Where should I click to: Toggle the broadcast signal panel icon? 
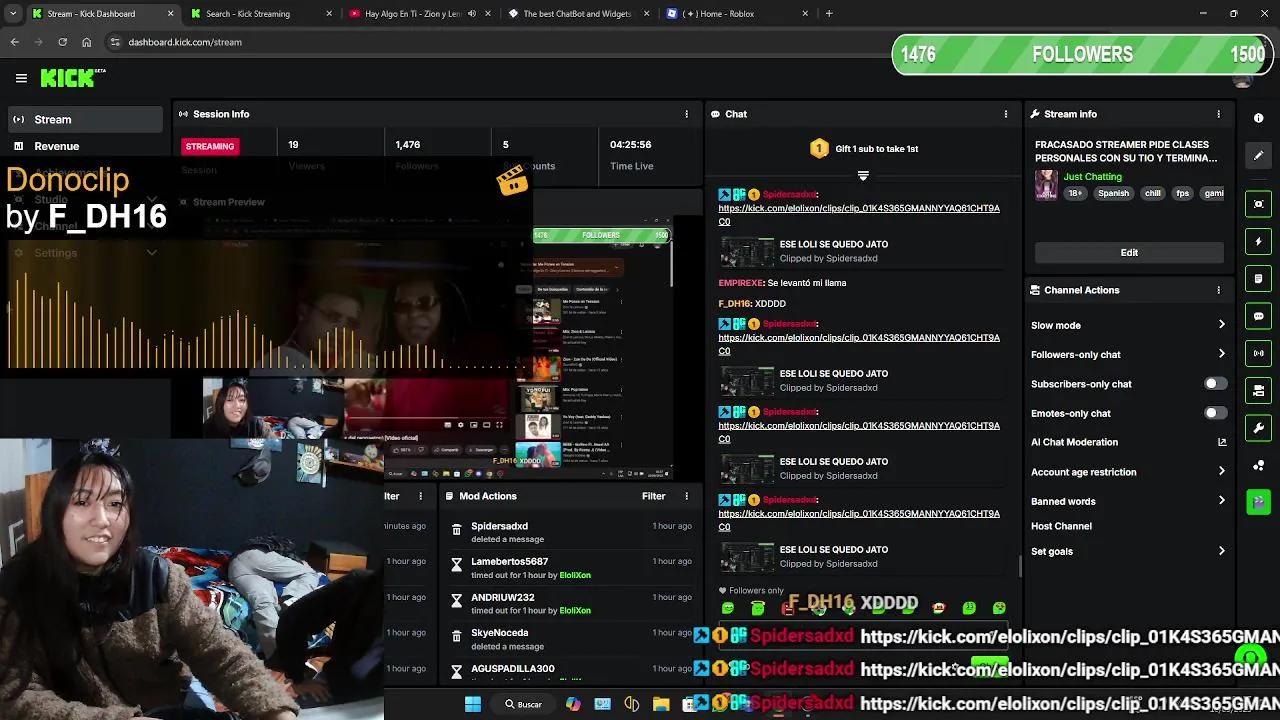(x=1258, y=353)
